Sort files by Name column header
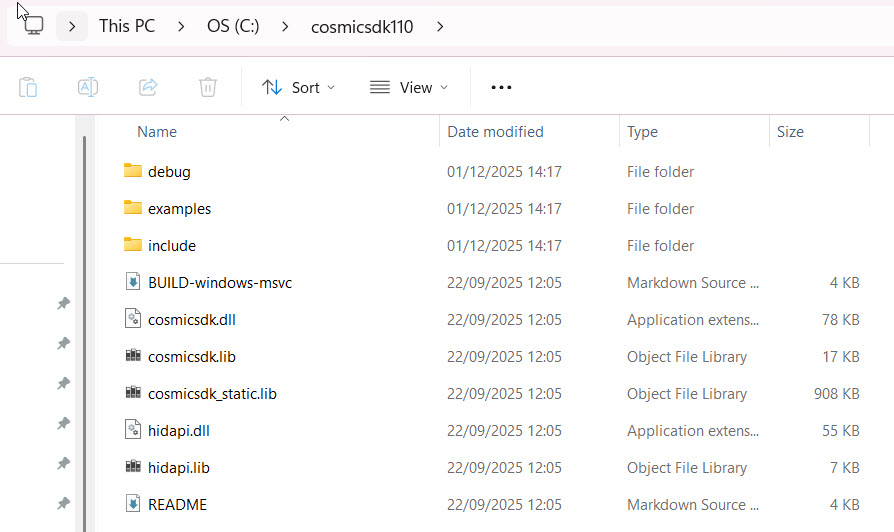Image resolution: width=894 pixels, height=532 pixels. coord(157,132)
